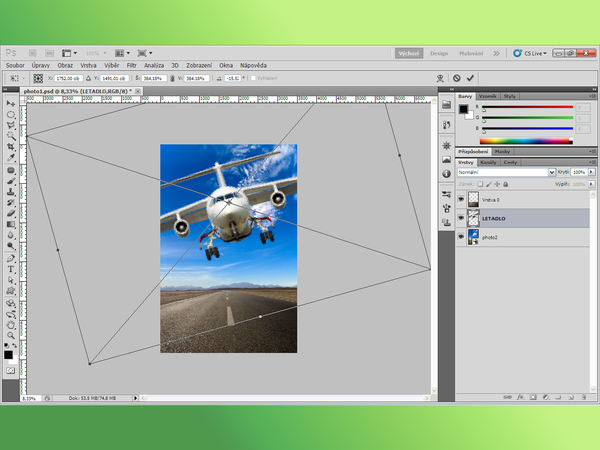Select the Move tool in the toolbox

tap(11, 103)
